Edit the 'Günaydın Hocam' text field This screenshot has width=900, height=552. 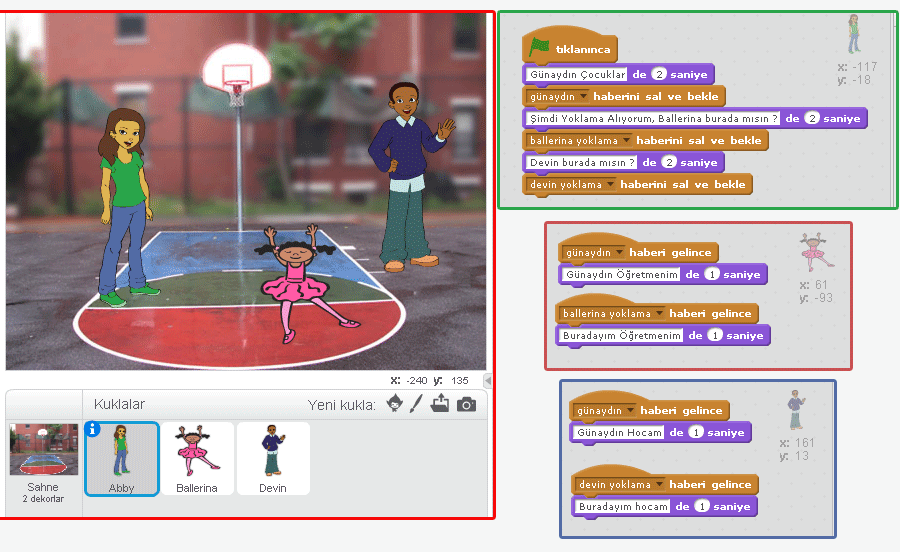[619, 432]
